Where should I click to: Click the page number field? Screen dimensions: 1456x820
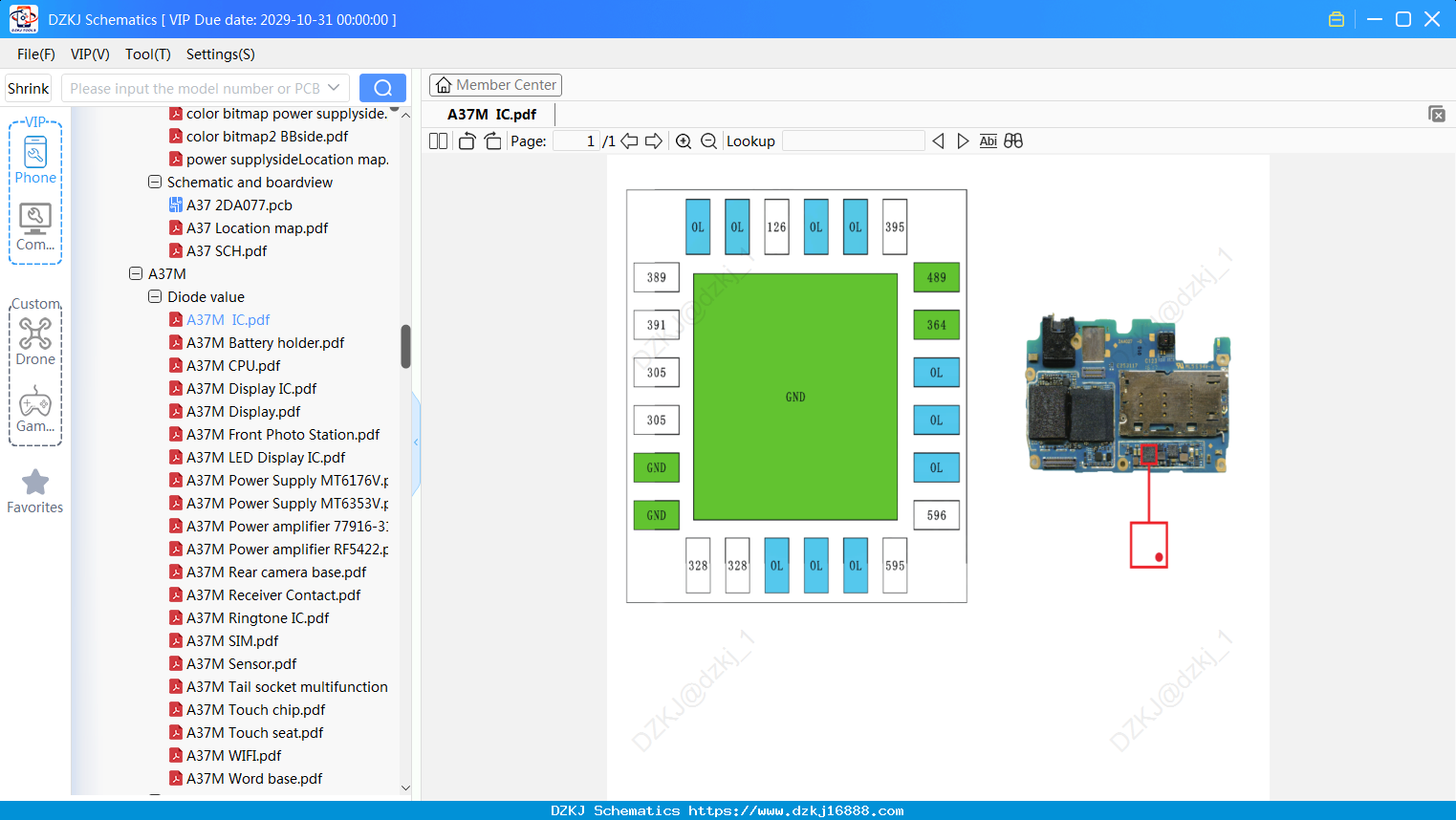click(576, 141)
